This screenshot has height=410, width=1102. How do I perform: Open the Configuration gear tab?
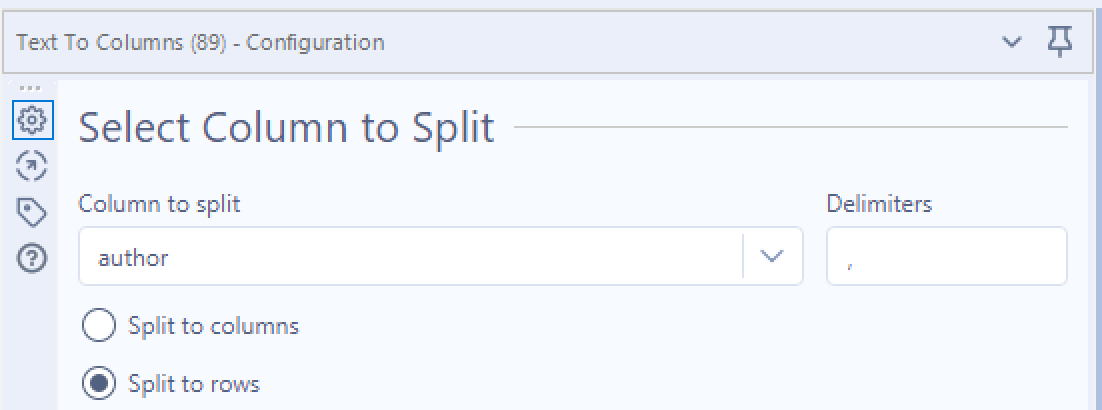pos(33,121)
